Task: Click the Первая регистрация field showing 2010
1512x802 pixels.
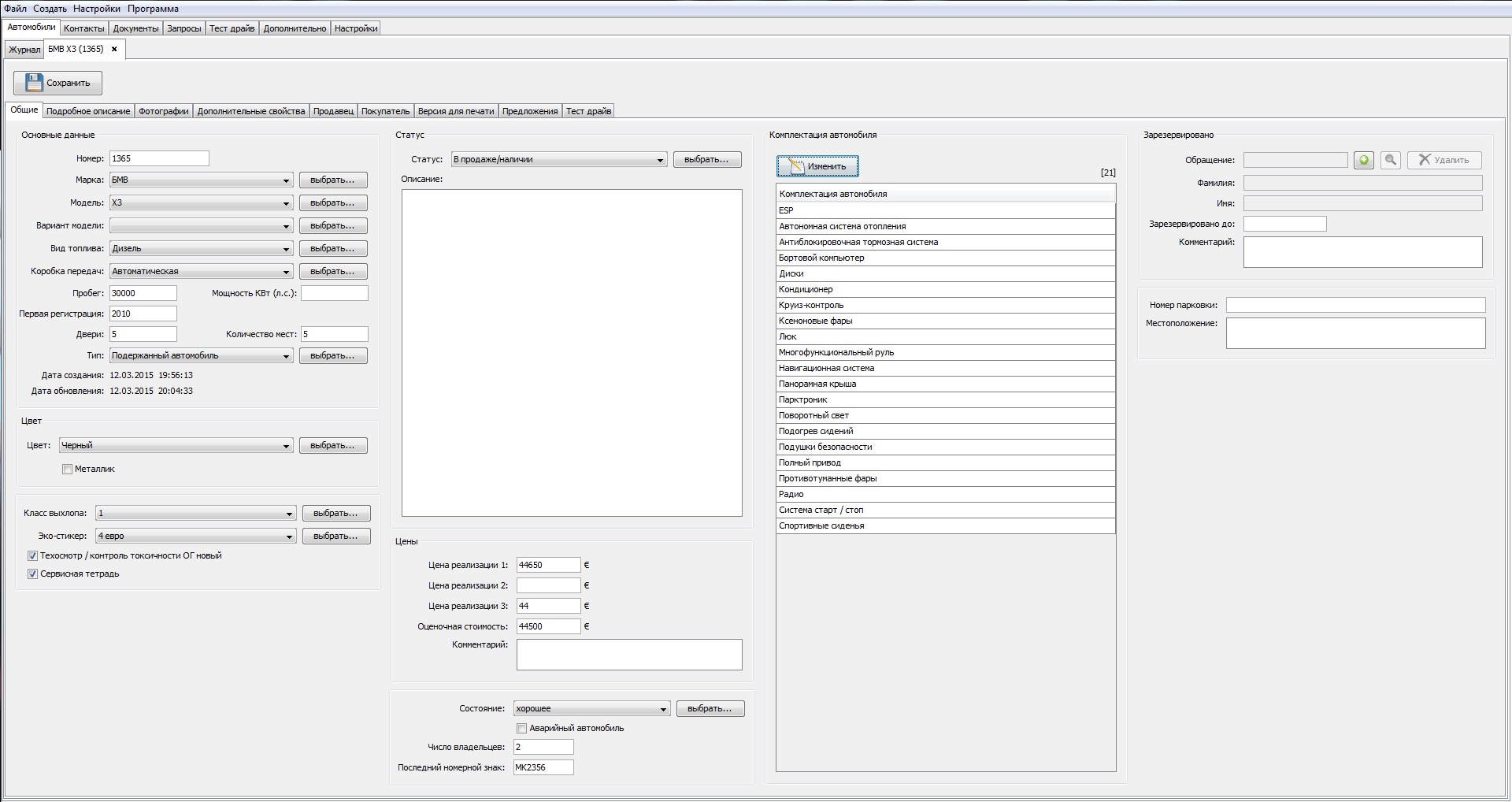Action: (143, 314)
